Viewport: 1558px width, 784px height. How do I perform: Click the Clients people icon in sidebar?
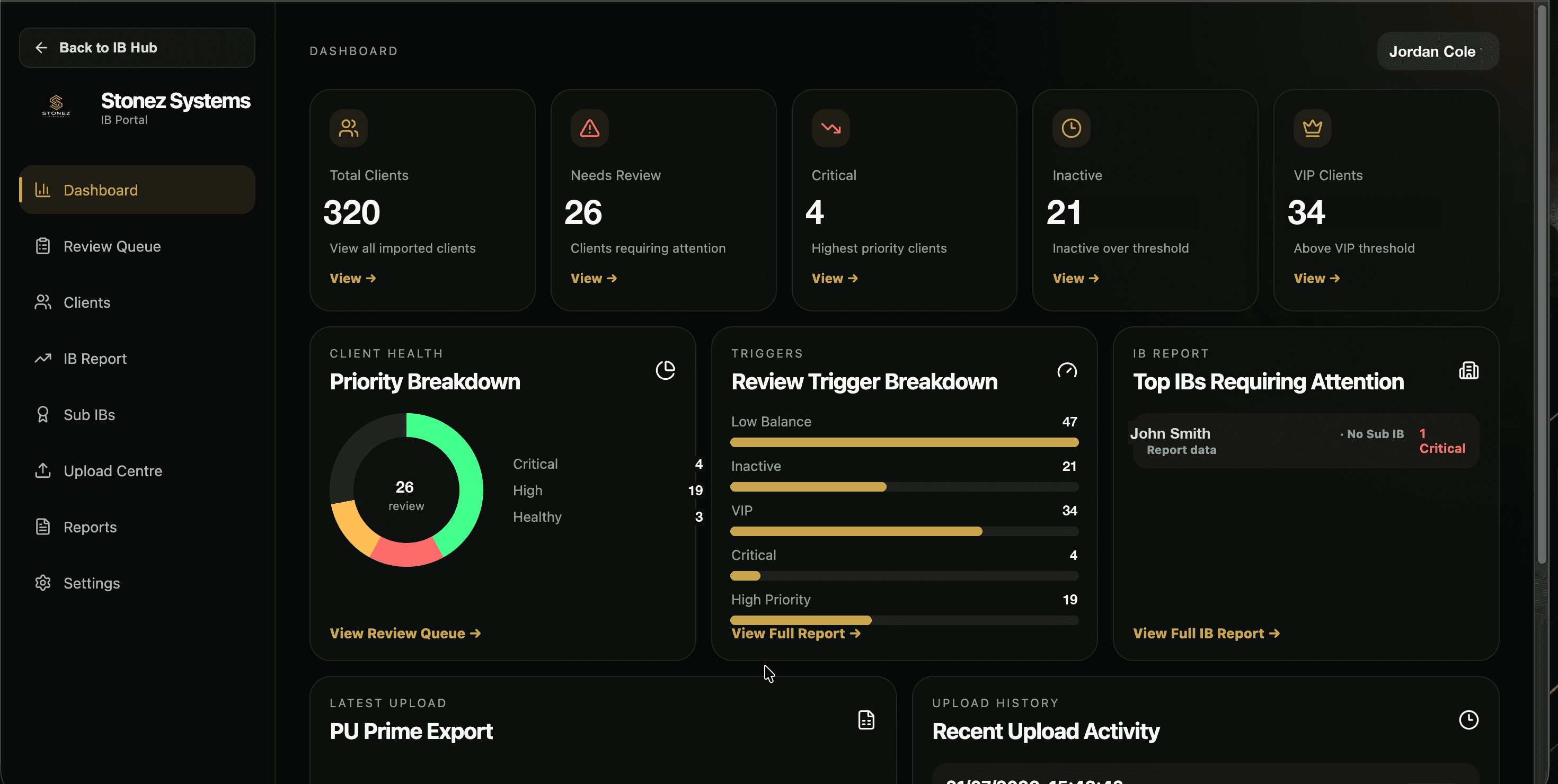pos(43,302)
